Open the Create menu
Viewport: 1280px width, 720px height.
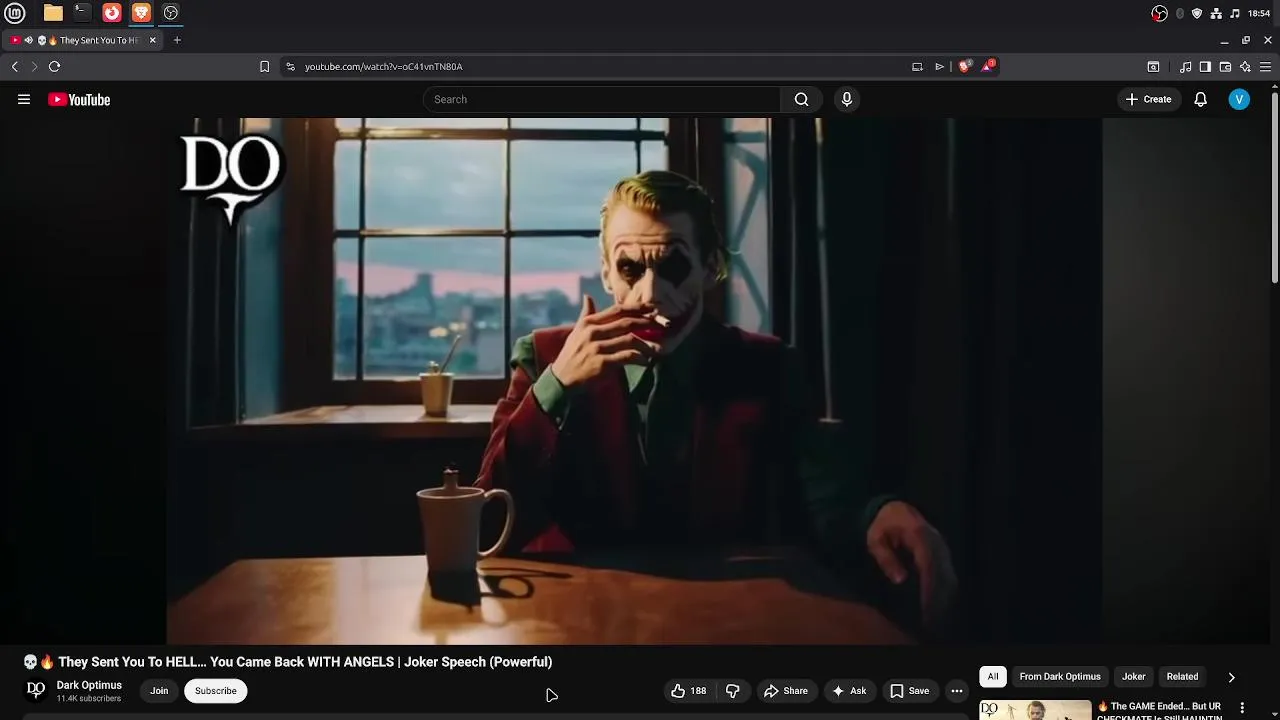pyautogui.click(x=1148, y=99)
